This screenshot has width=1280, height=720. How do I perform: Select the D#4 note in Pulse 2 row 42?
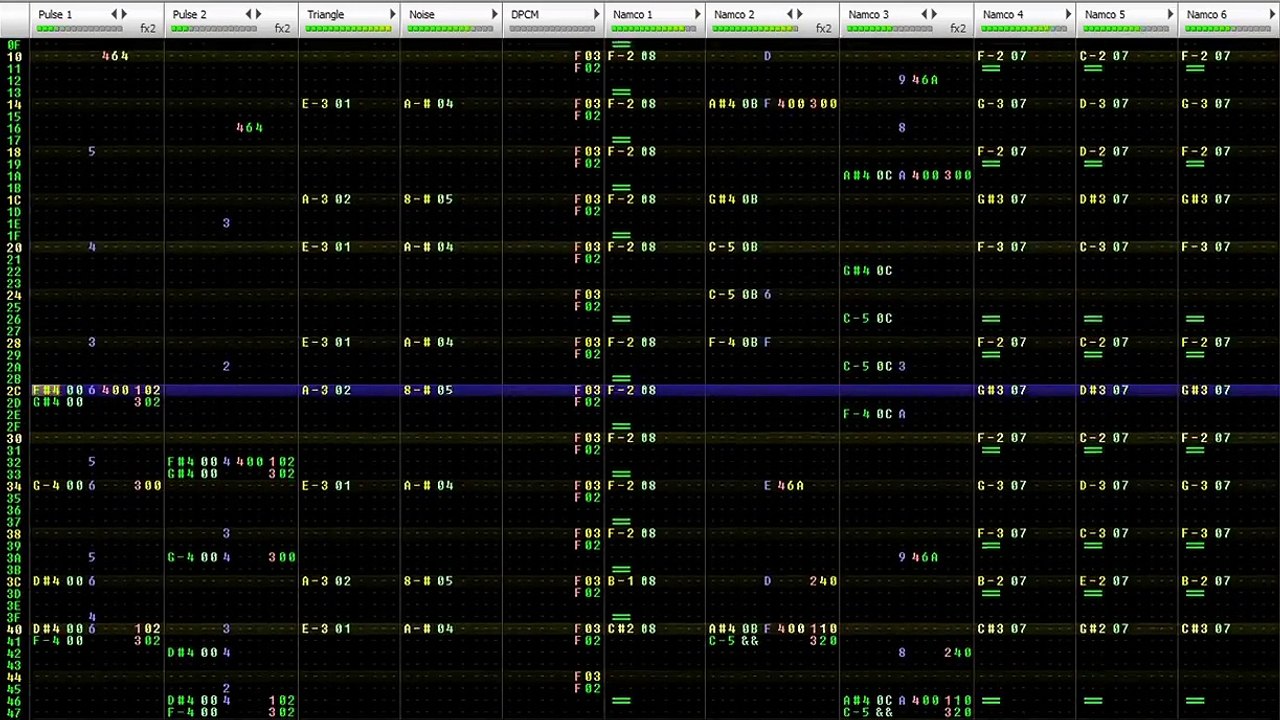coord(180,653)
